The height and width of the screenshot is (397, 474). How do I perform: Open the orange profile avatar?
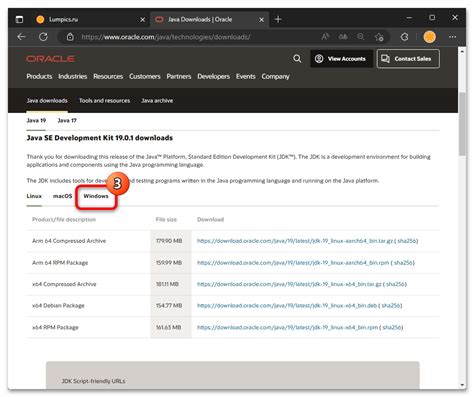point(429,37)
